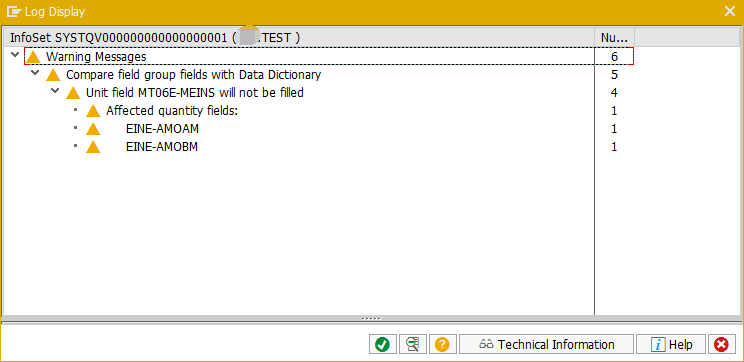Click the warning triangle beside EINE-AMOAM

click(x=93, y=129)
